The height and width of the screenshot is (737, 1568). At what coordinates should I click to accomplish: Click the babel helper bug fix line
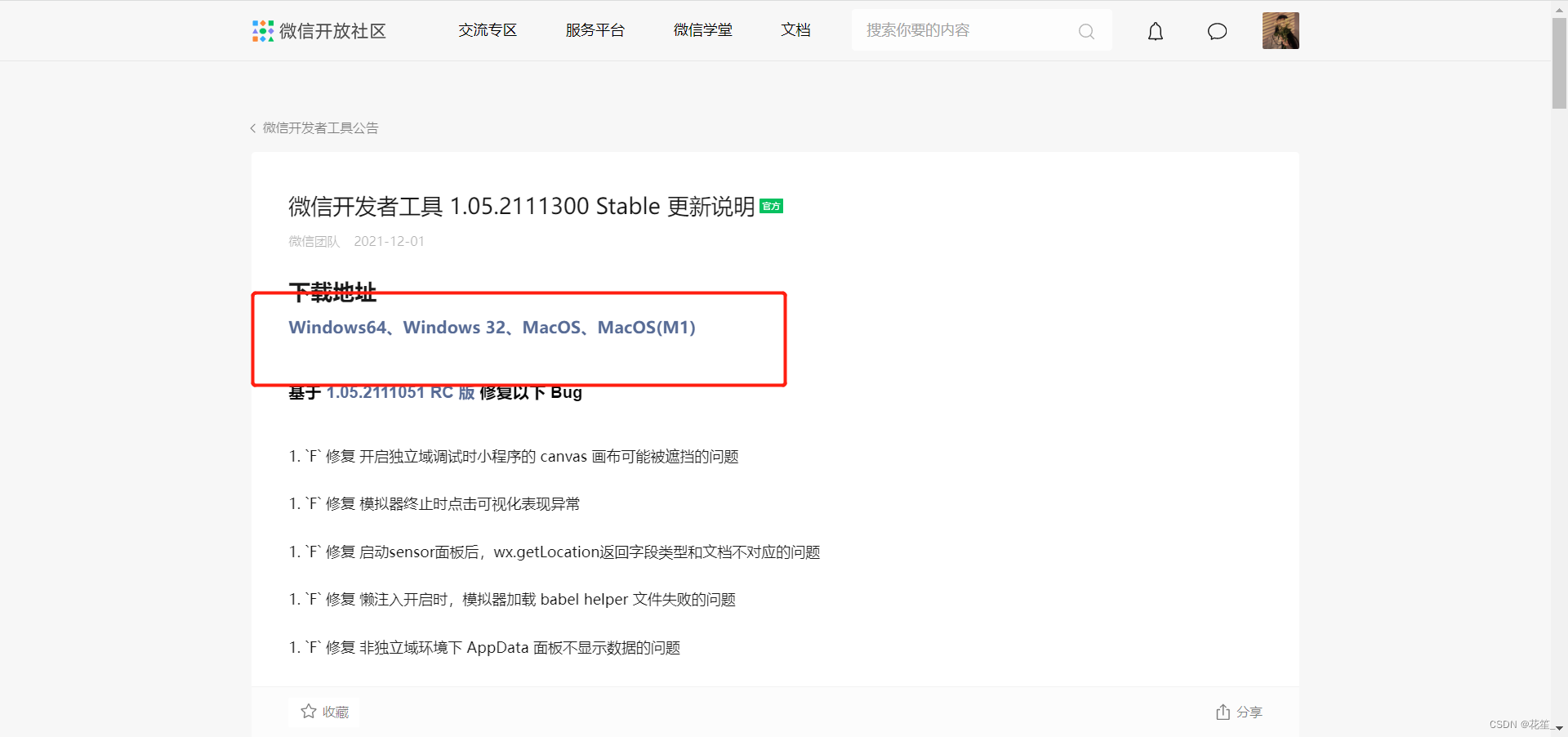click(512, 600)
